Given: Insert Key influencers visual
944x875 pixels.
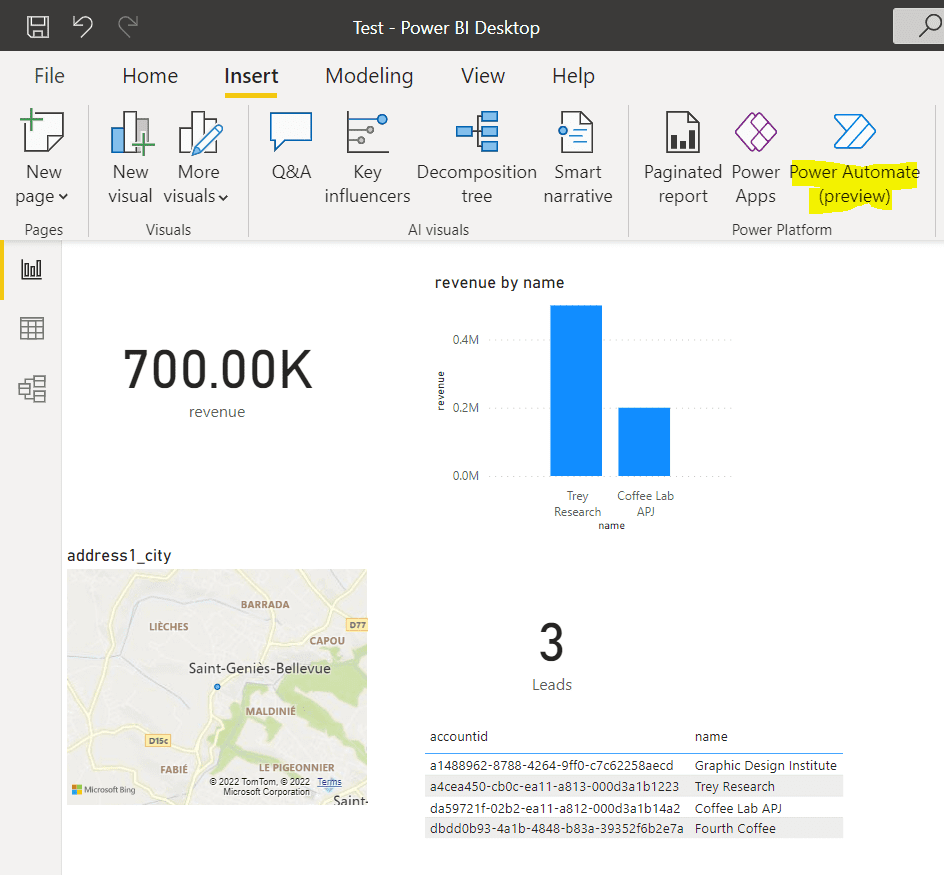Looking at the screenshot, I should pyautogui.click(x=367, y=158).
